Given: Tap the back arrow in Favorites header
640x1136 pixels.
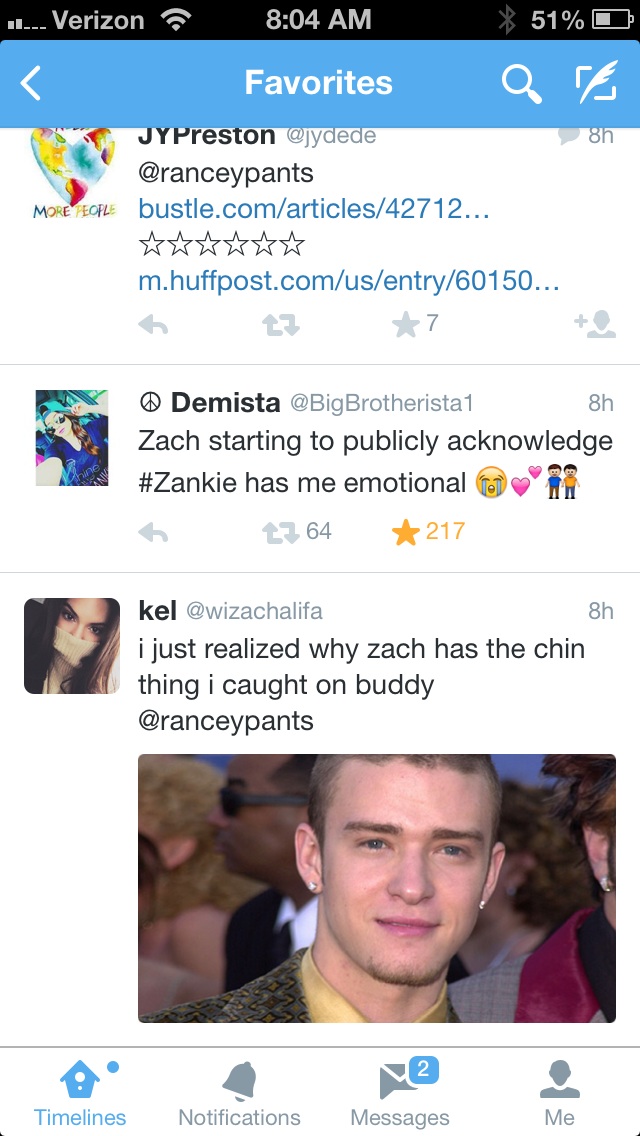Looking at the screenshot, I should [x=30, y=83].
